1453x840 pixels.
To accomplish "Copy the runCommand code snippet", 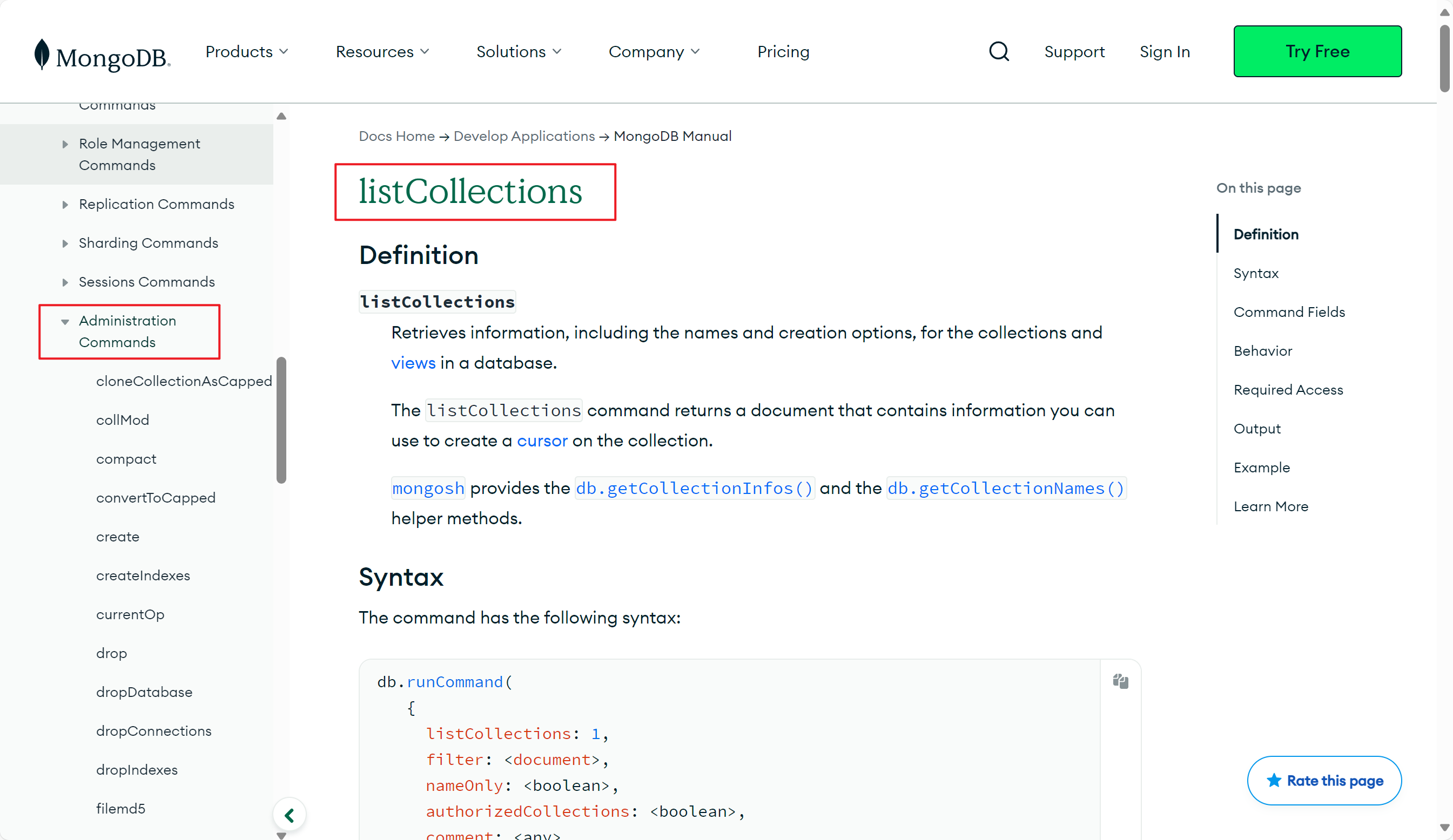I will [x=1120, y=681].
